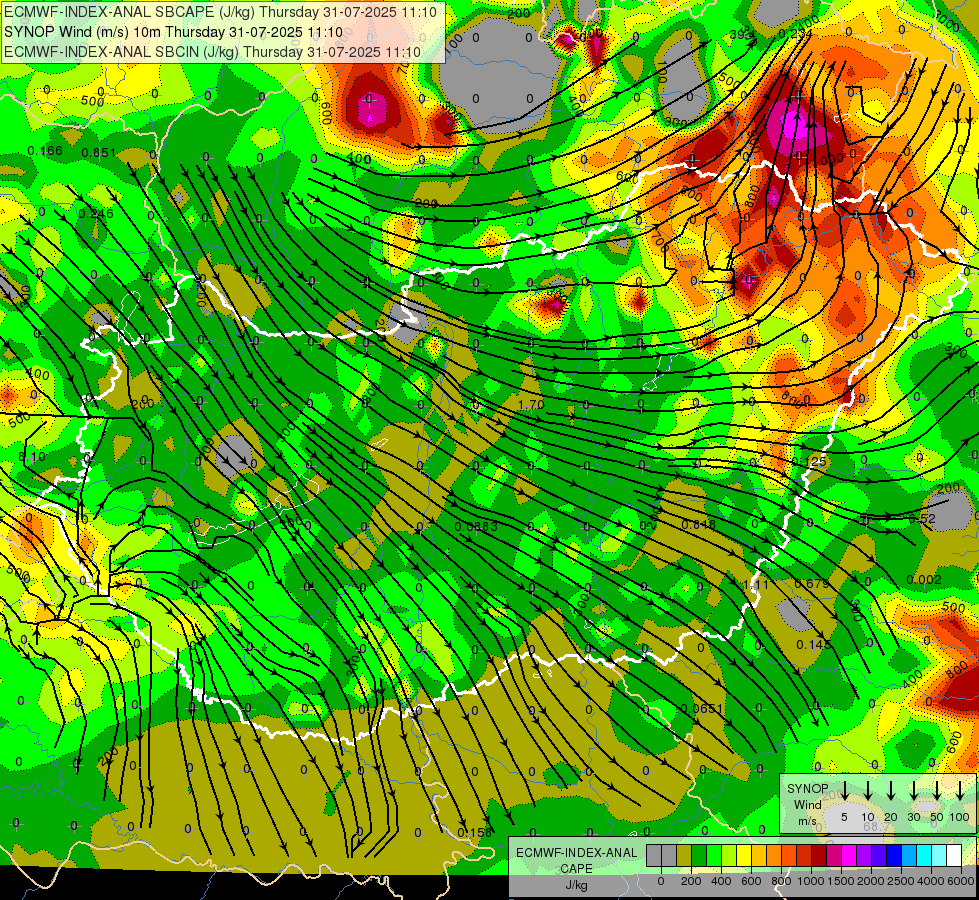
Task: Pick the pure blue swatch on CAPE scale
Action: click(895, 855)
